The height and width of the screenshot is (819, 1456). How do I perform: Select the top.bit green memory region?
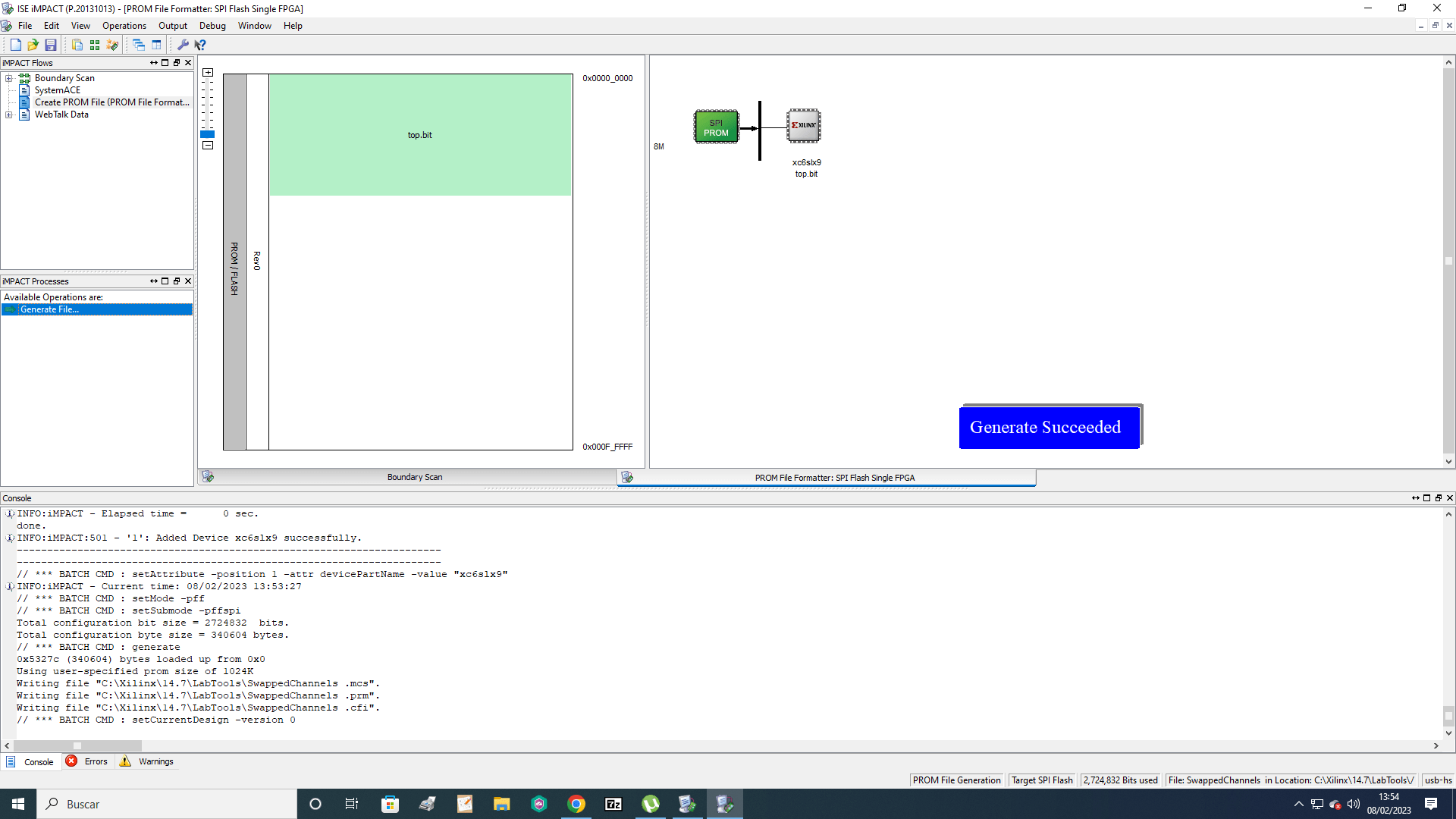420,135
